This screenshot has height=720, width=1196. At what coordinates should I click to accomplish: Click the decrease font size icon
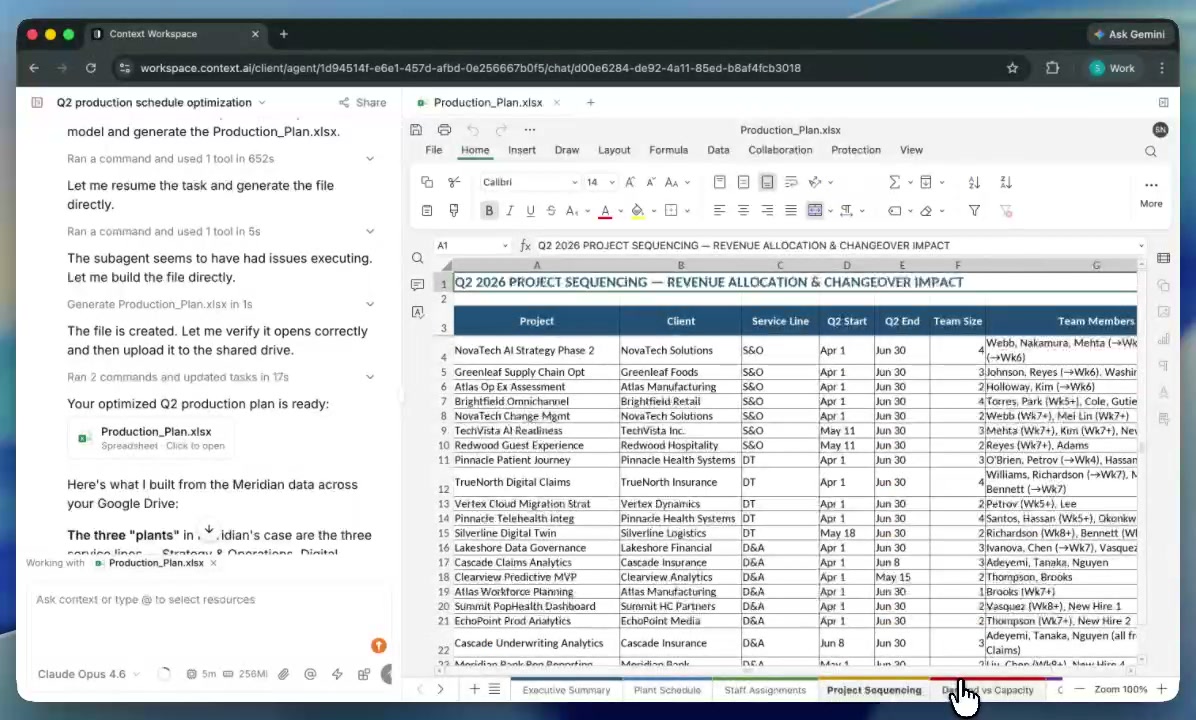coord(651,182)
